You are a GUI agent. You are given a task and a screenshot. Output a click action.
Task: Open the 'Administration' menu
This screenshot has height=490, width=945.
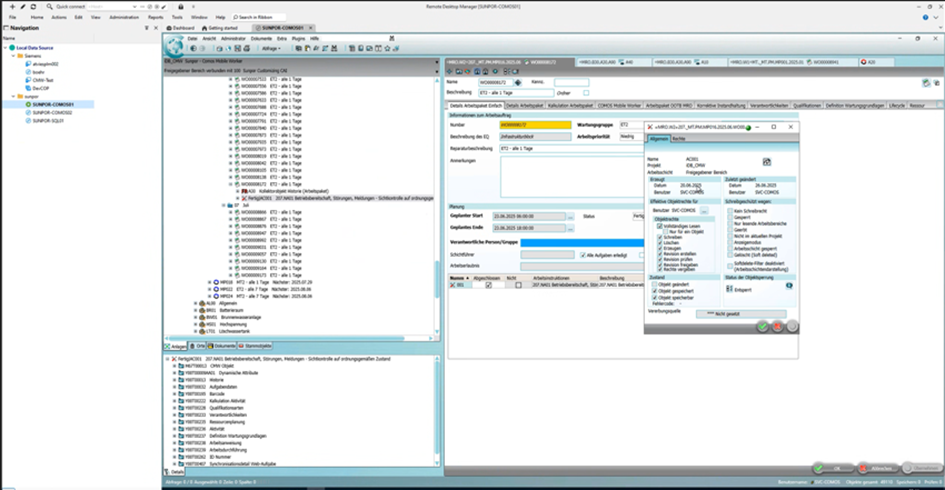[125, 17]
